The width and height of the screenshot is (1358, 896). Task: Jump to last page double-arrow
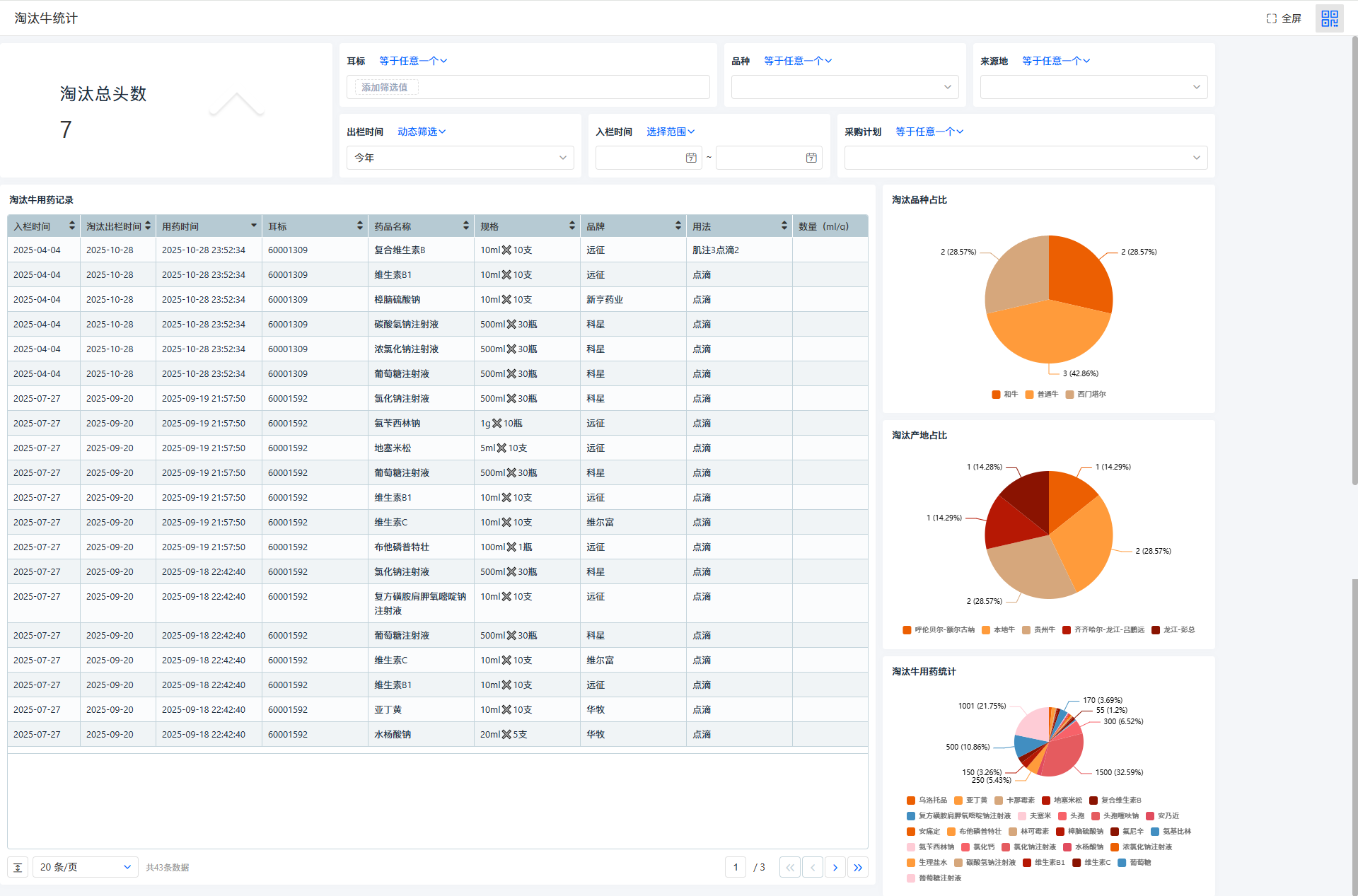point(857,867)
